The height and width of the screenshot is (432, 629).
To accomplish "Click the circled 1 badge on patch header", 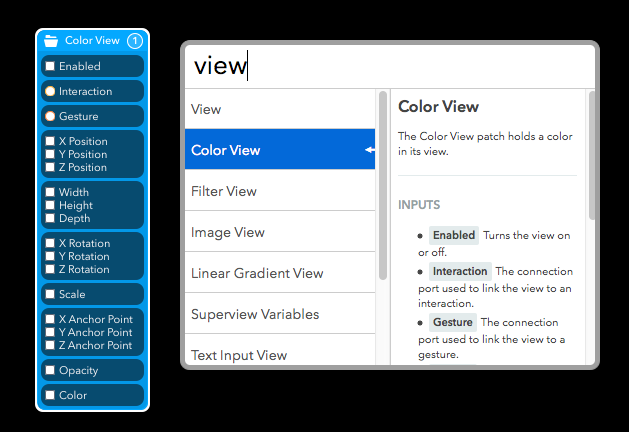I will coord(135,41).
